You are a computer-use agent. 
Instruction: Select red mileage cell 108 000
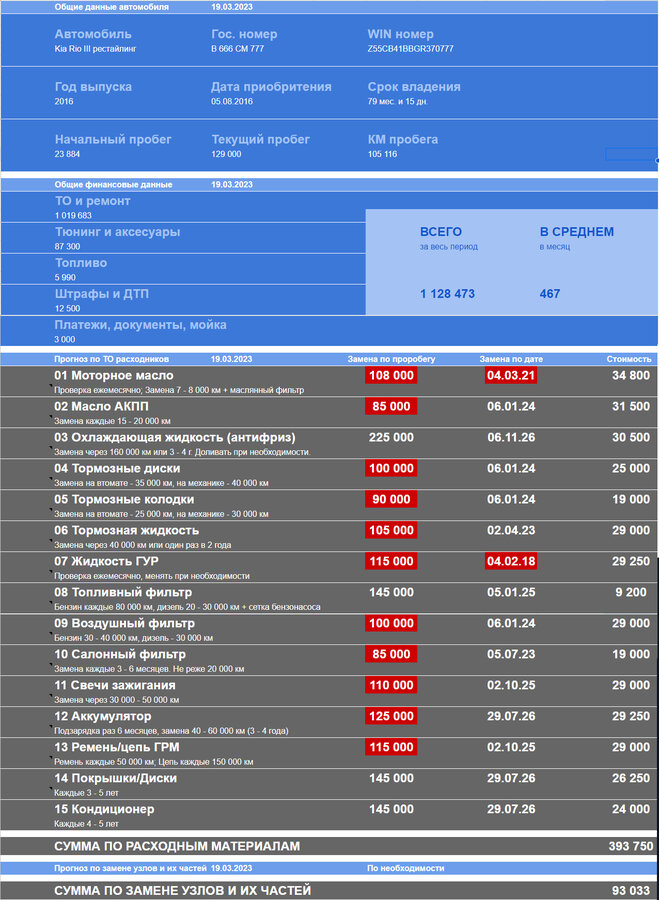click(x=391, y=376)
